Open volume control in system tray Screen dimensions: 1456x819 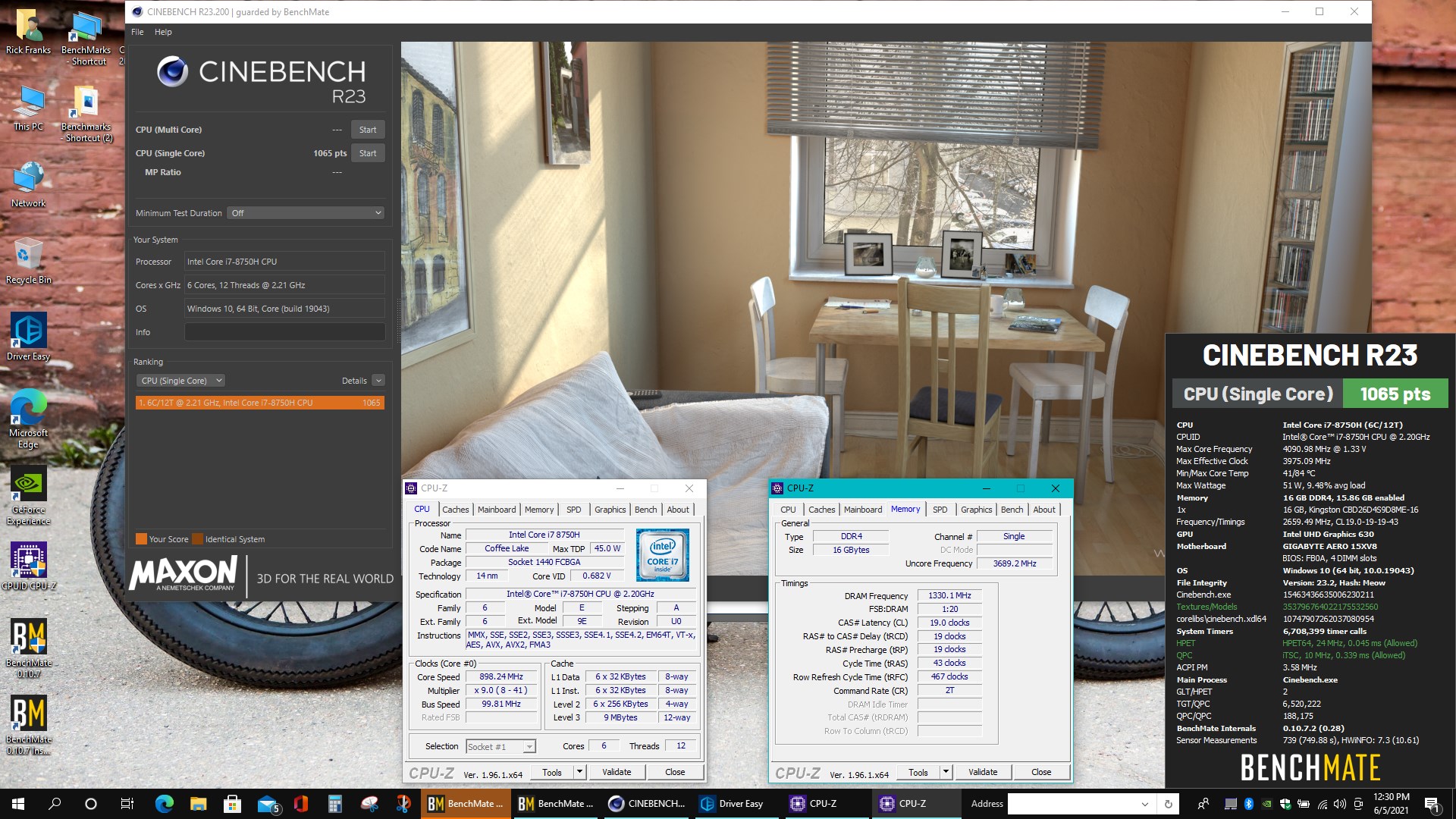point(1340,804)
